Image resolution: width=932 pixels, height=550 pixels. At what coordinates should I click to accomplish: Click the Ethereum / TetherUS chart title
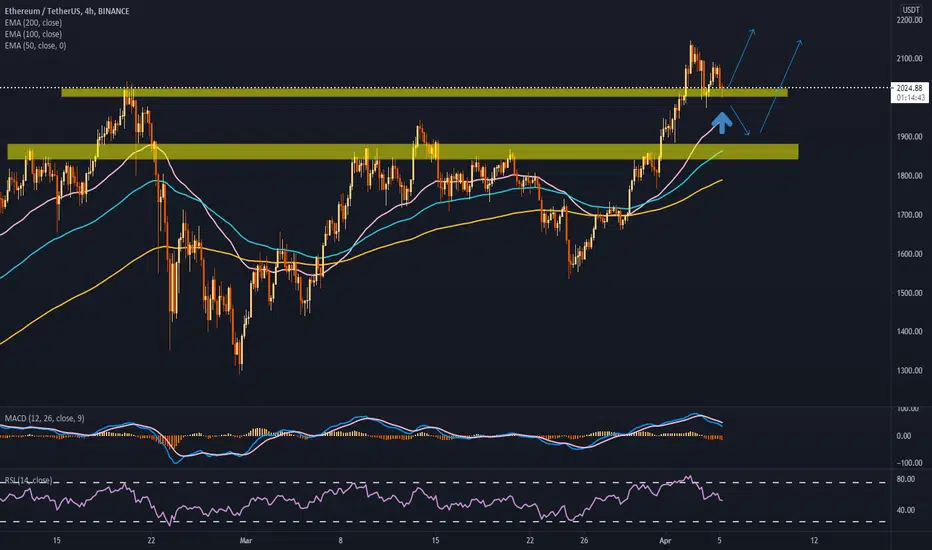[x=67, y=11]
